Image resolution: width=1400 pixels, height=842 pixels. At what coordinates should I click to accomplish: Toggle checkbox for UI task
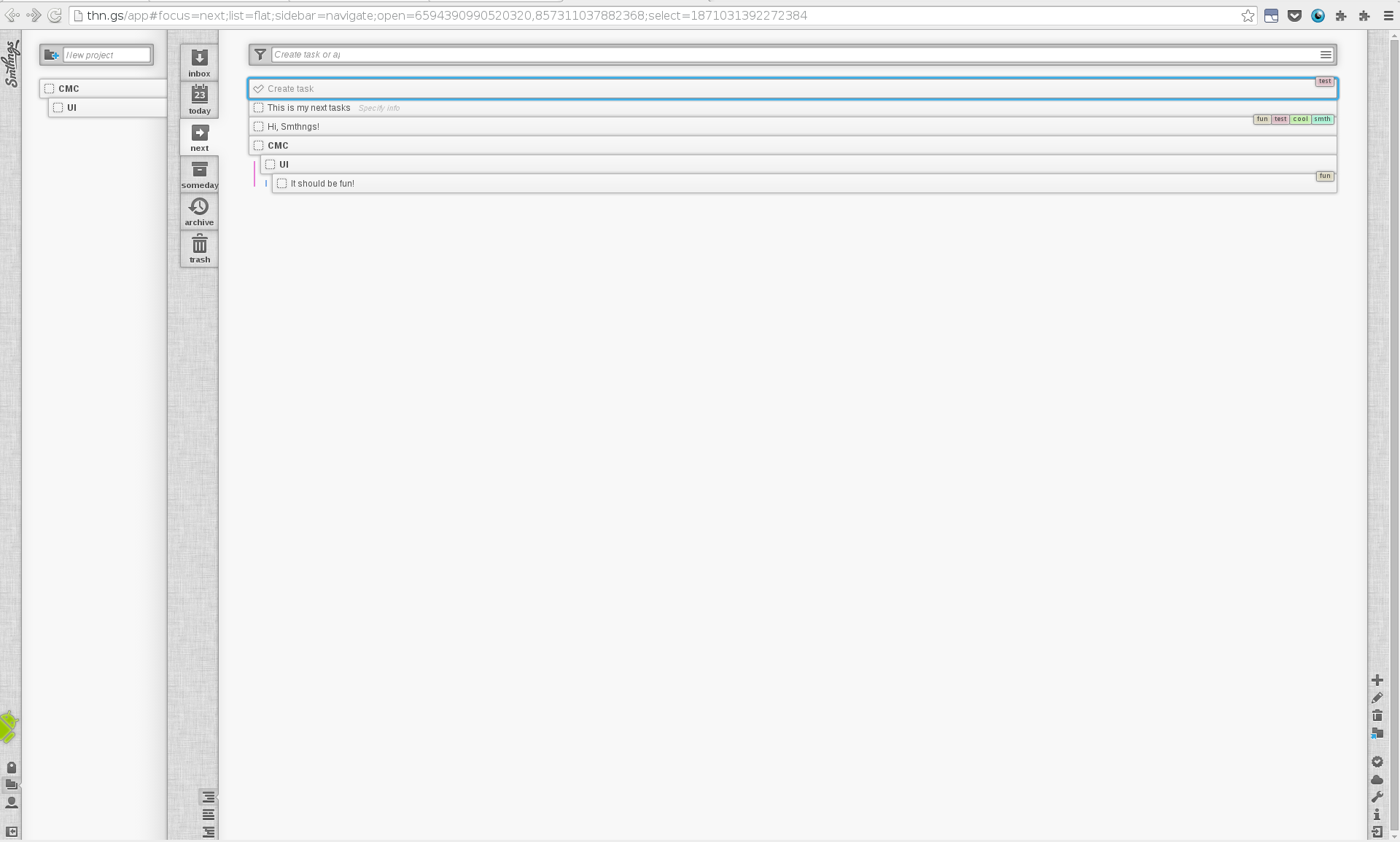[x=270, y=164]
